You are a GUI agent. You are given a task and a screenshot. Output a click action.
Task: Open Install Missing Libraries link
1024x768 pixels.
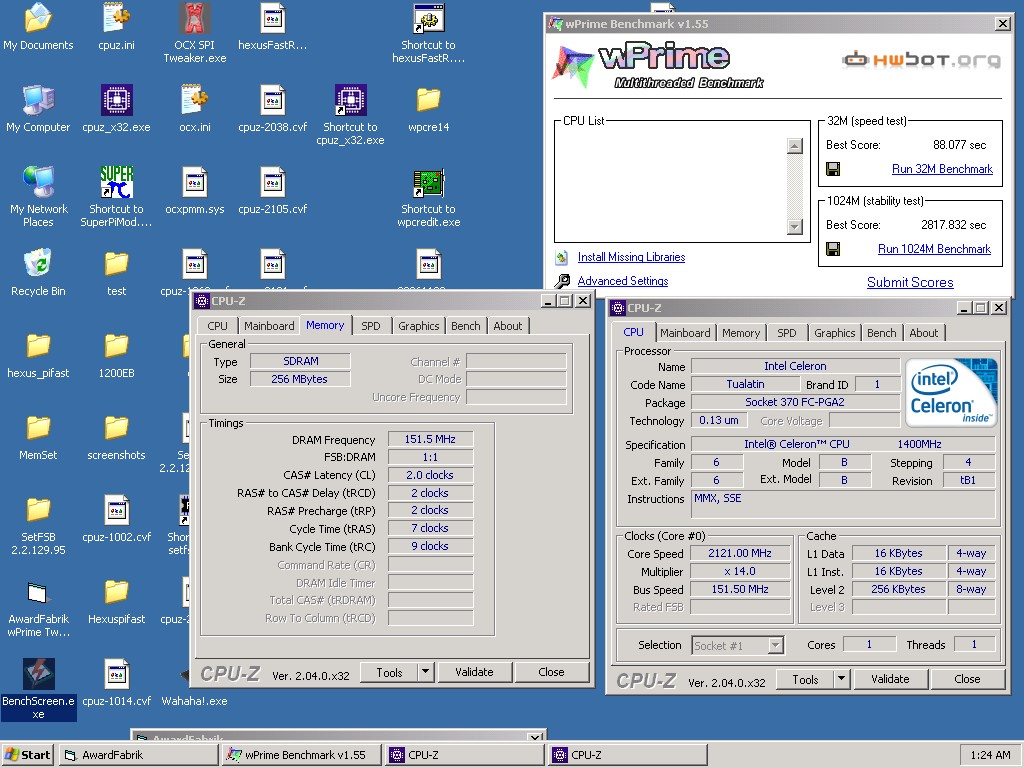pyautogui.click(x=631, y=257)
